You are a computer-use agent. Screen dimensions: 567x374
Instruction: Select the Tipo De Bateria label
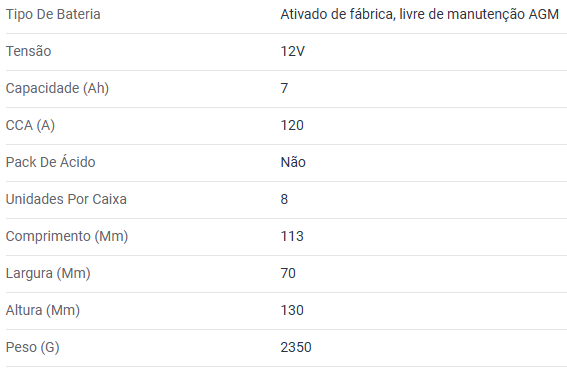(53, 14)
